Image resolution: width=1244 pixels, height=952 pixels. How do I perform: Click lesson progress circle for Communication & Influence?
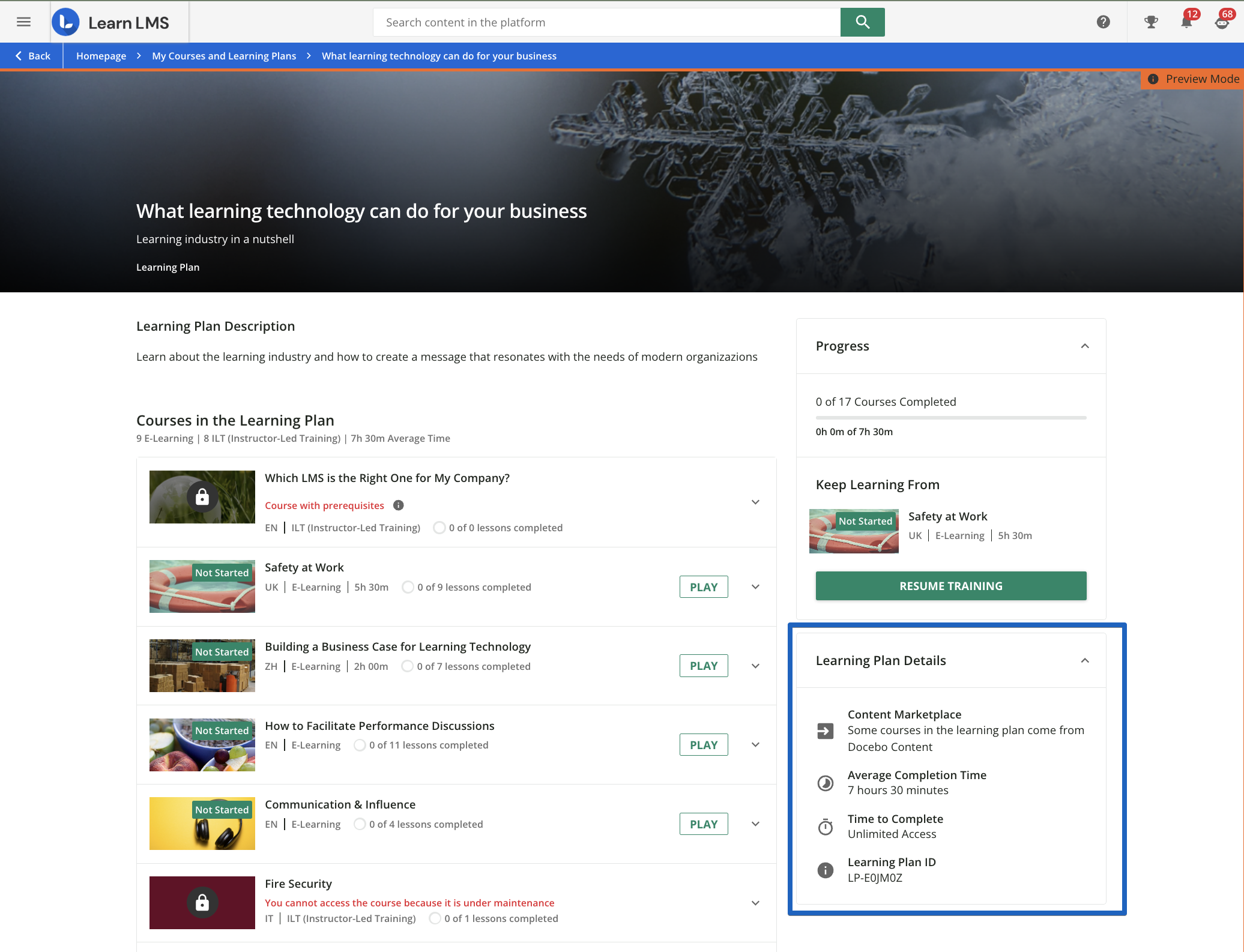click(359, 824)
